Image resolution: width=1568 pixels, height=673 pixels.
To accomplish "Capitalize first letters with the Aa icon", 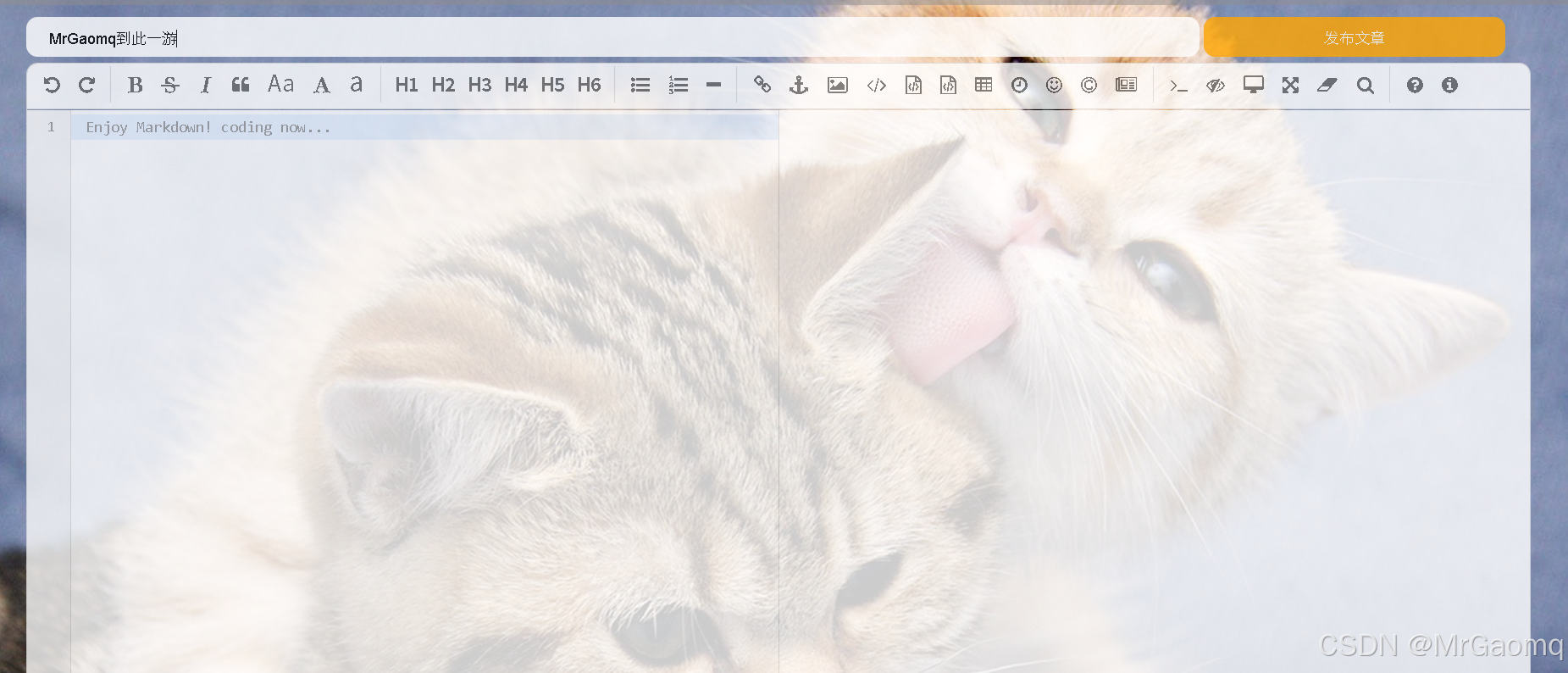I will click(280, 84).
